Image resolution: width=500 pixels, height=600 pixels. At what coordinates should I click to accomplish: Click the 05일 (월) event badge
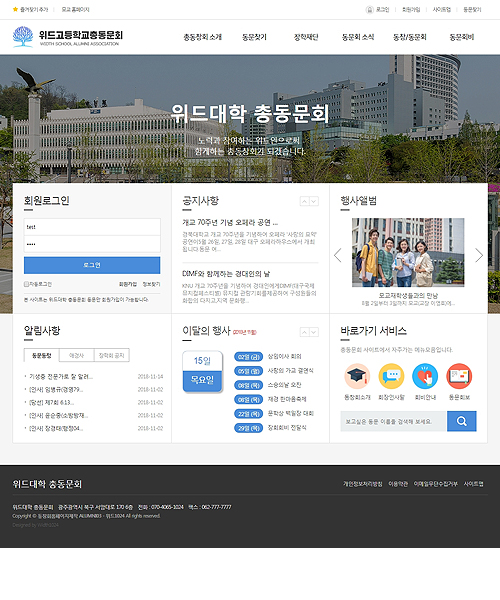tap(248, 371)
